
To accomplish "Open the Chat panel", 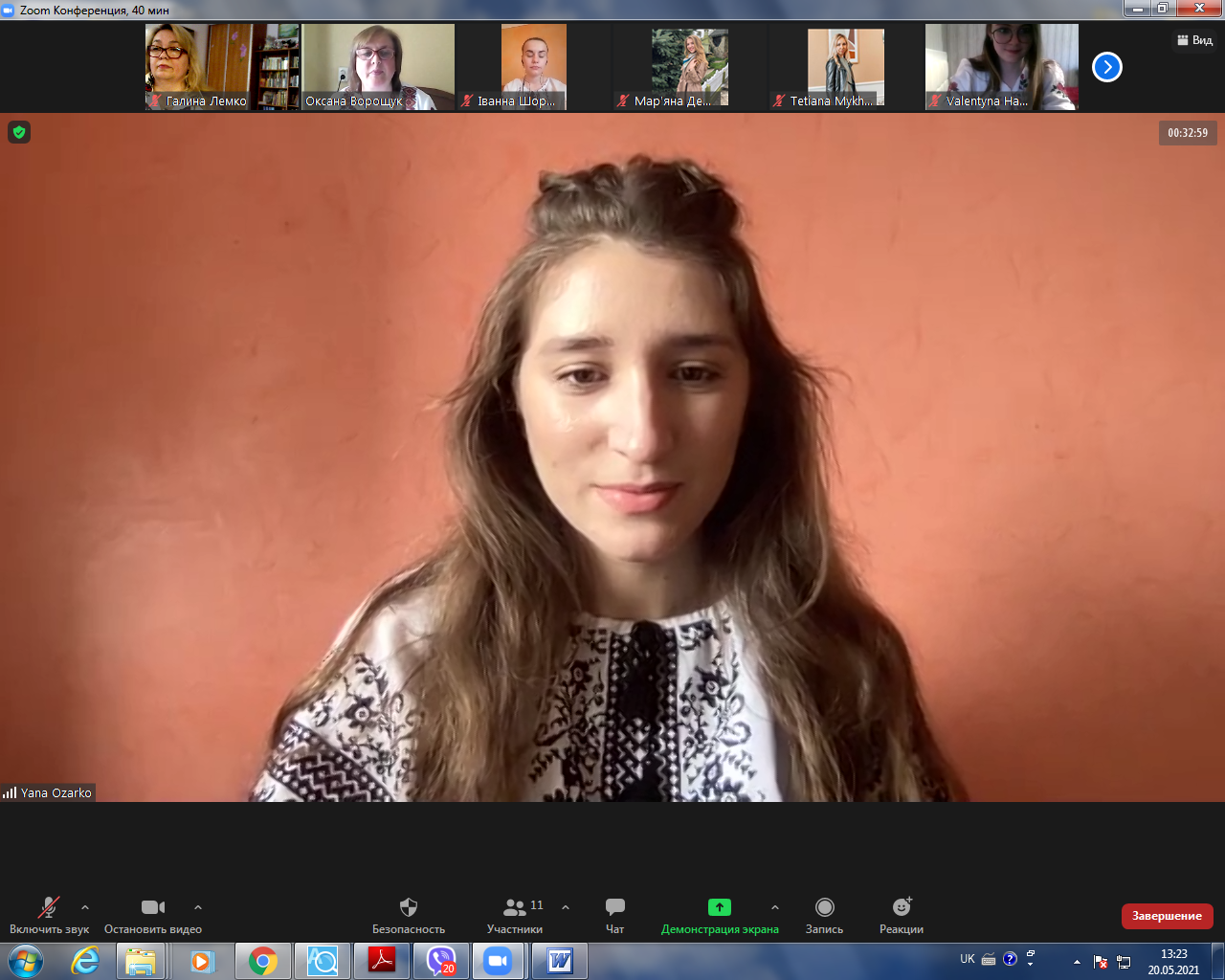I will (614, 907).
